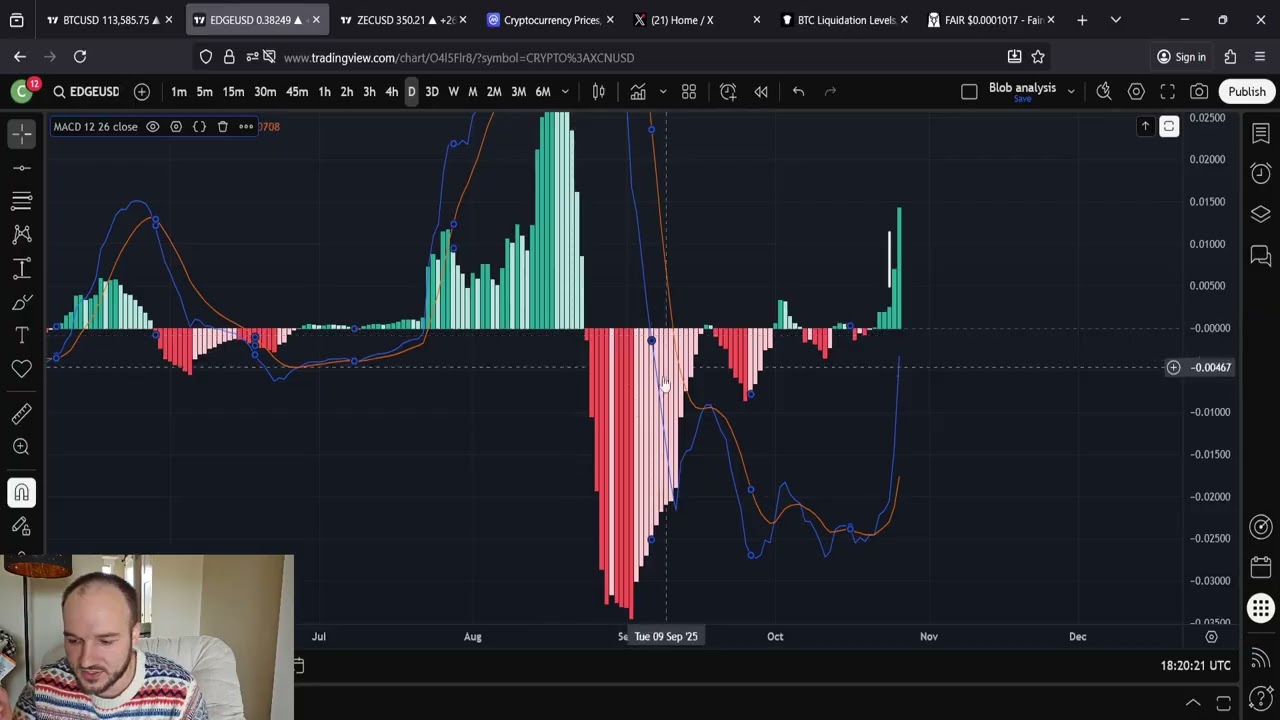This screenshot has width=1280, height=720.
Task: Open BTC Liquidation Levels tab
Action: 845,20
